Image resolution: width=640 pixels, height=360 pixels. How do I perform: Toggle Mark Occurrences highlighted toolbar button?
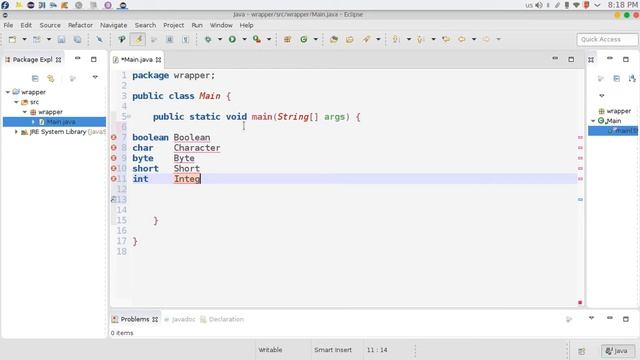click(x=138, y=40)
